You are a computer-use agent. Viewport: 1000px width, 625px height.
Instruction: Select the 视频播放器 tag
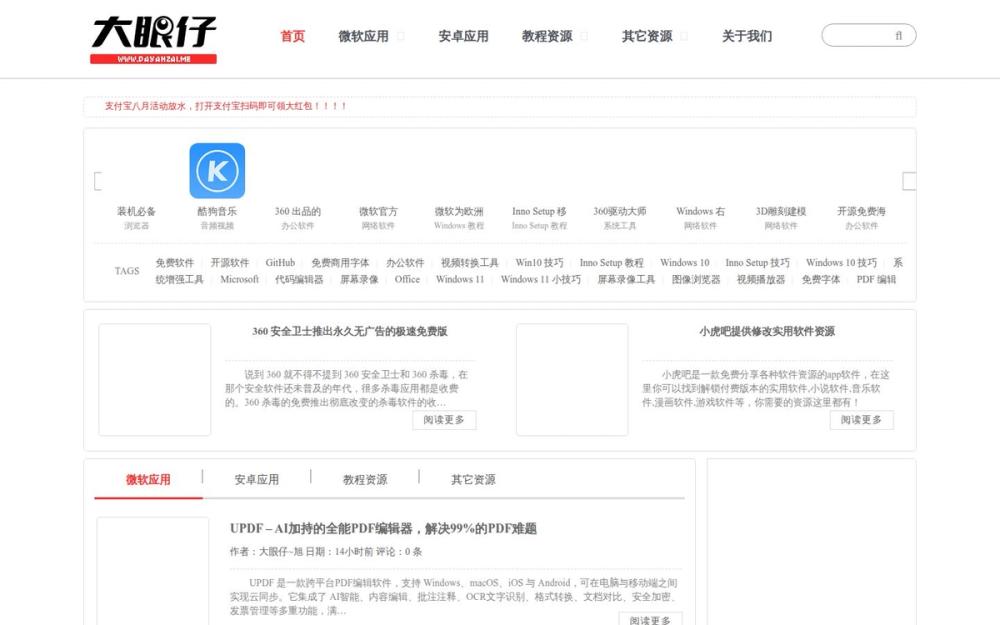click(x=761, y=279)
